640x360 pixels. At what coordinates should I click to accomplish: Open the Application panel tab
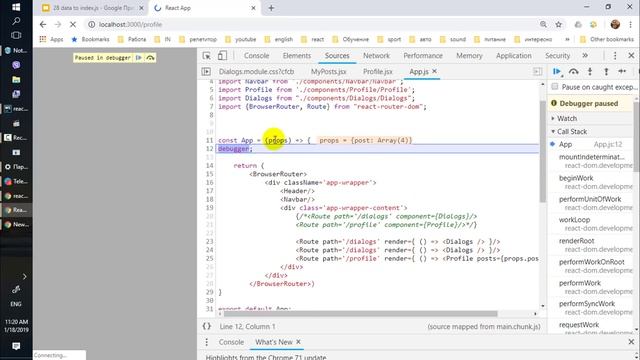[x=513, y=56]
